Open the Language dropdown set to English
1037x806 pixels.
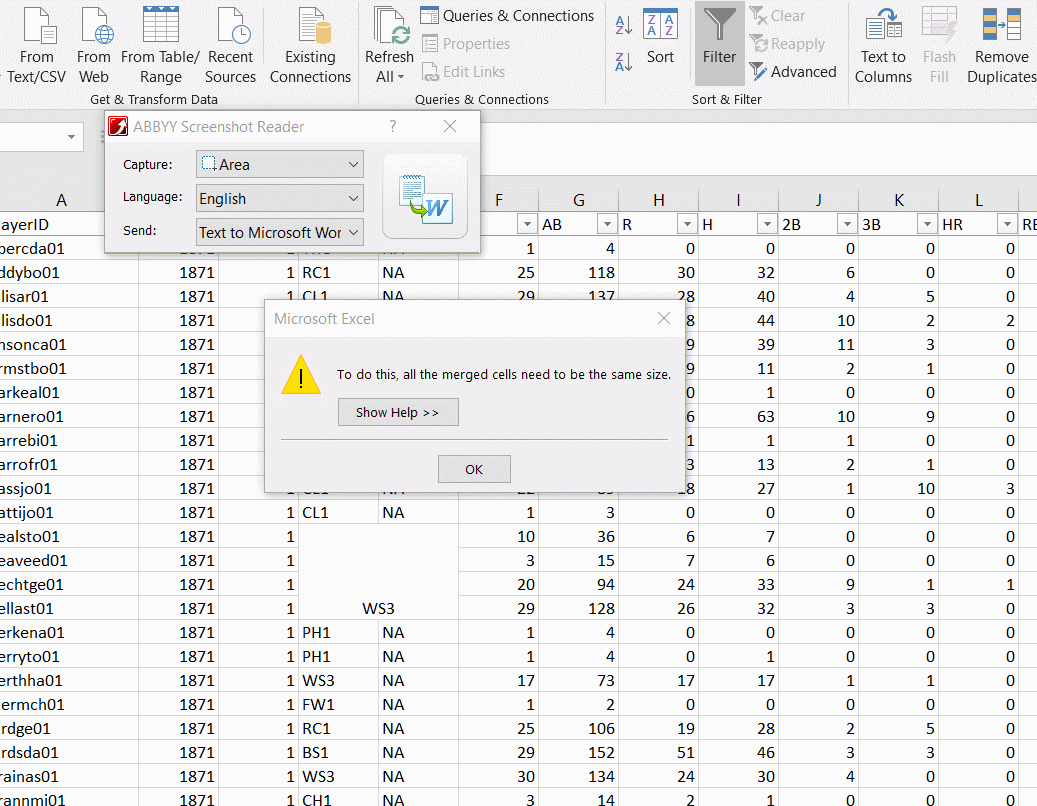click(280, 198)
